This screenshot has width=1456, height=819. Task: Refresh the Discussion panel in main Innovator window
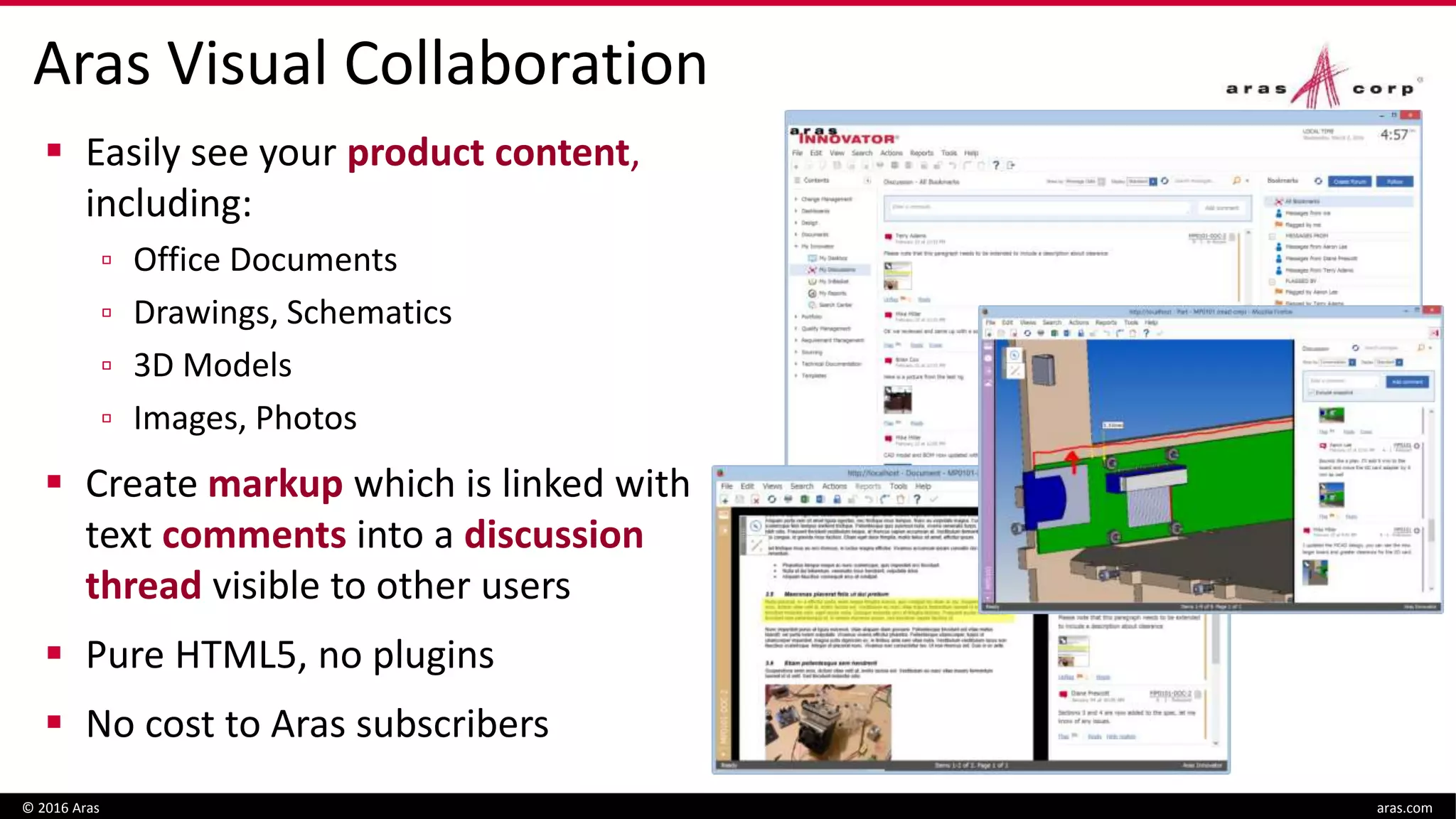[x=1165, y=181]
